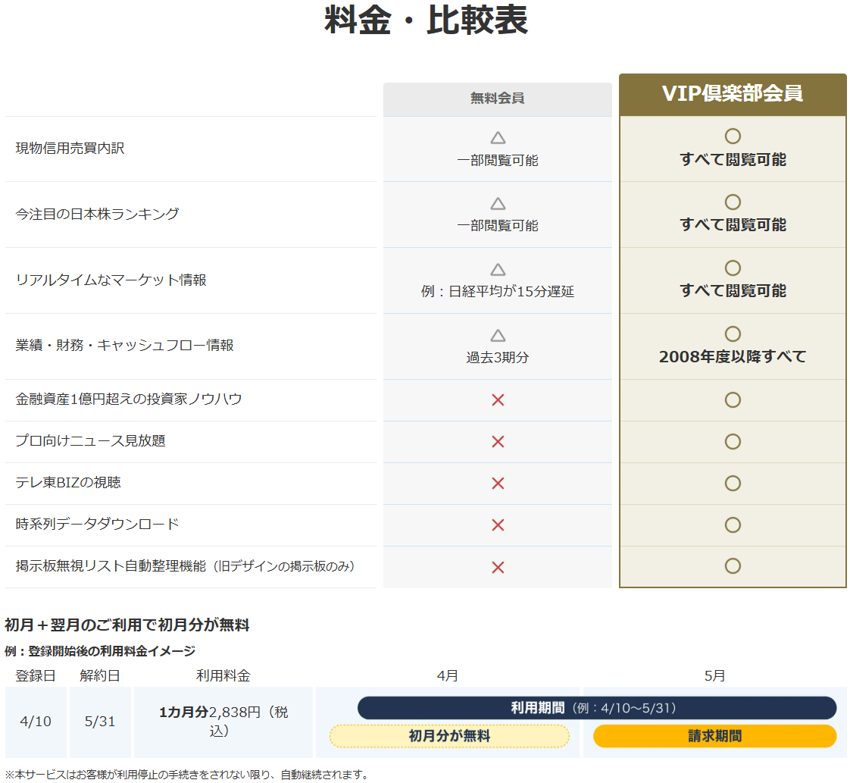Click the 利用料金 column header
850x783 pixels.
pos(223,676)
